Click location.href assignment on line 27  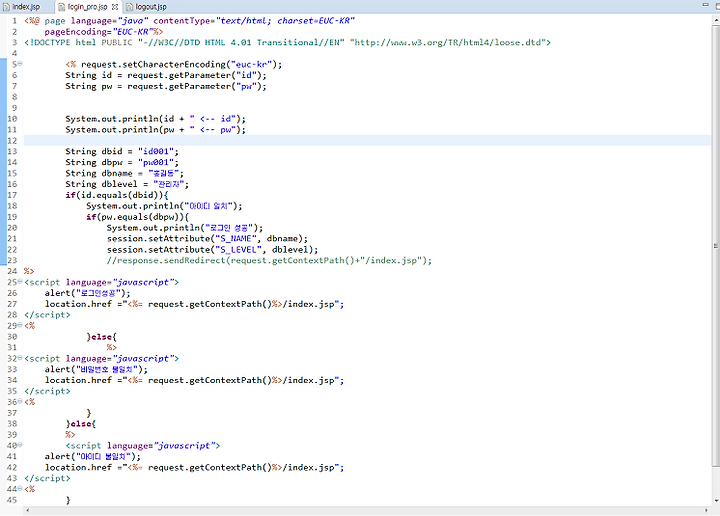pos(194,304)
